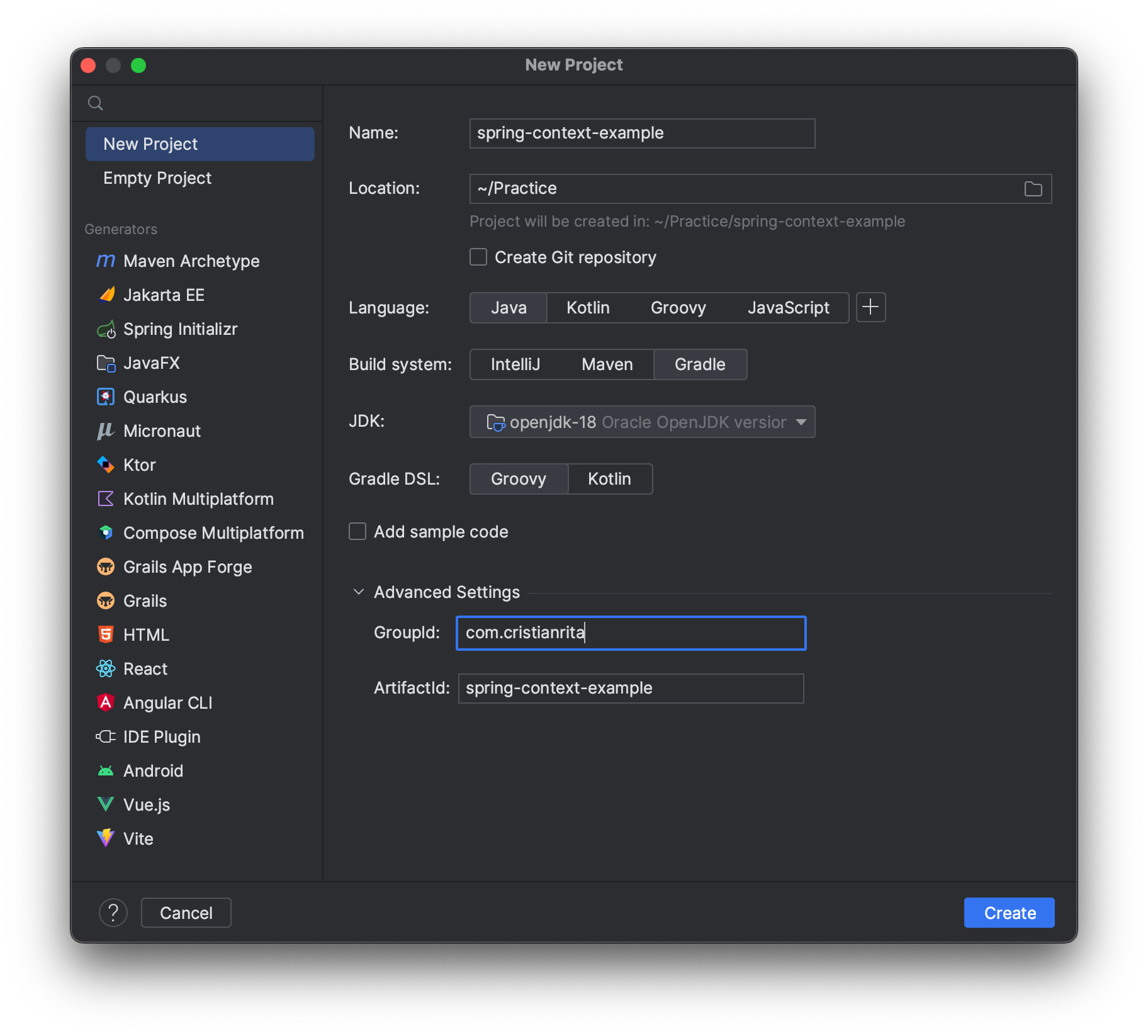Click the Create button
The width and height of the screenshot is (1148, 1036).
pyautogui.click(x=1009, y=913)
